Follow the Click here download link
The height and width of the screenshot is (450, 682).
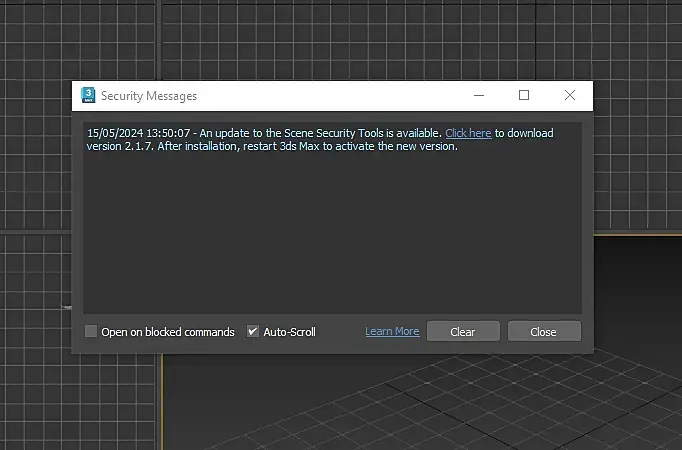pyautogui.click(x=468, y=133)
